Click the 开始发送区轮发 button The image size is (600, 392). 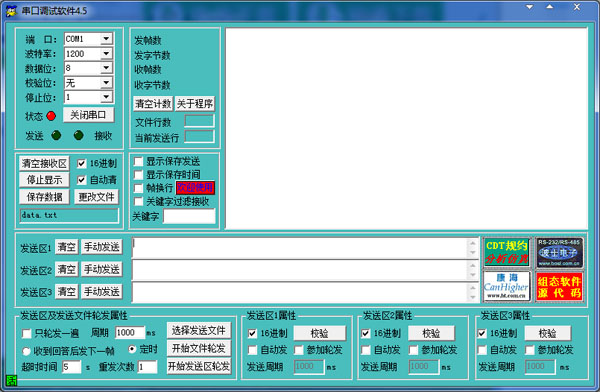199,366
